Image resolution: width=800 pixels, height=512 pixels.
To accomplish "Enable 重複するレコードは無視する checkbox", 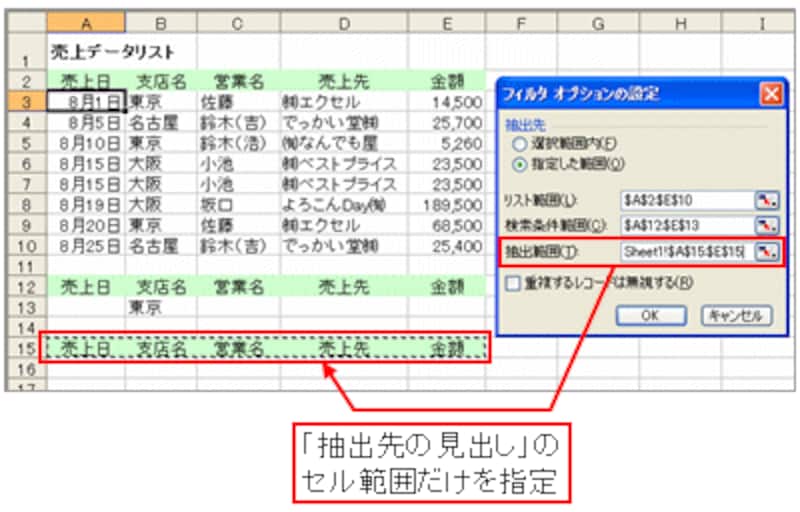I will pyautogui.click(x=514, y=283).
